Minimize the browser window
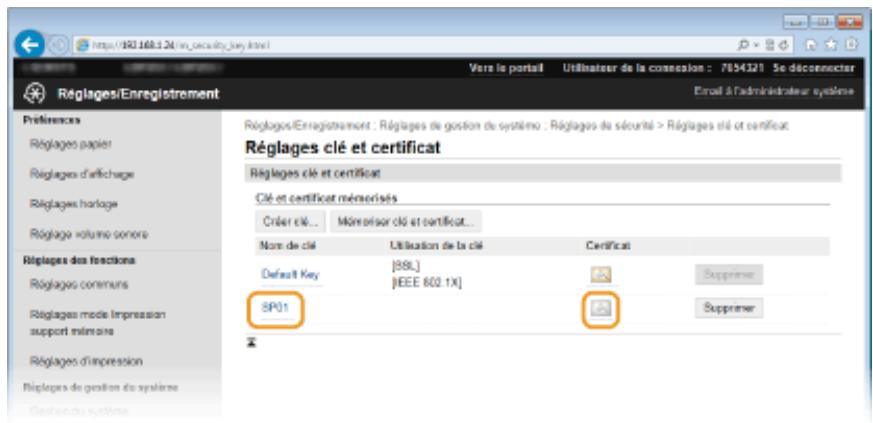The image size is (873, 423). coord(795,23)
